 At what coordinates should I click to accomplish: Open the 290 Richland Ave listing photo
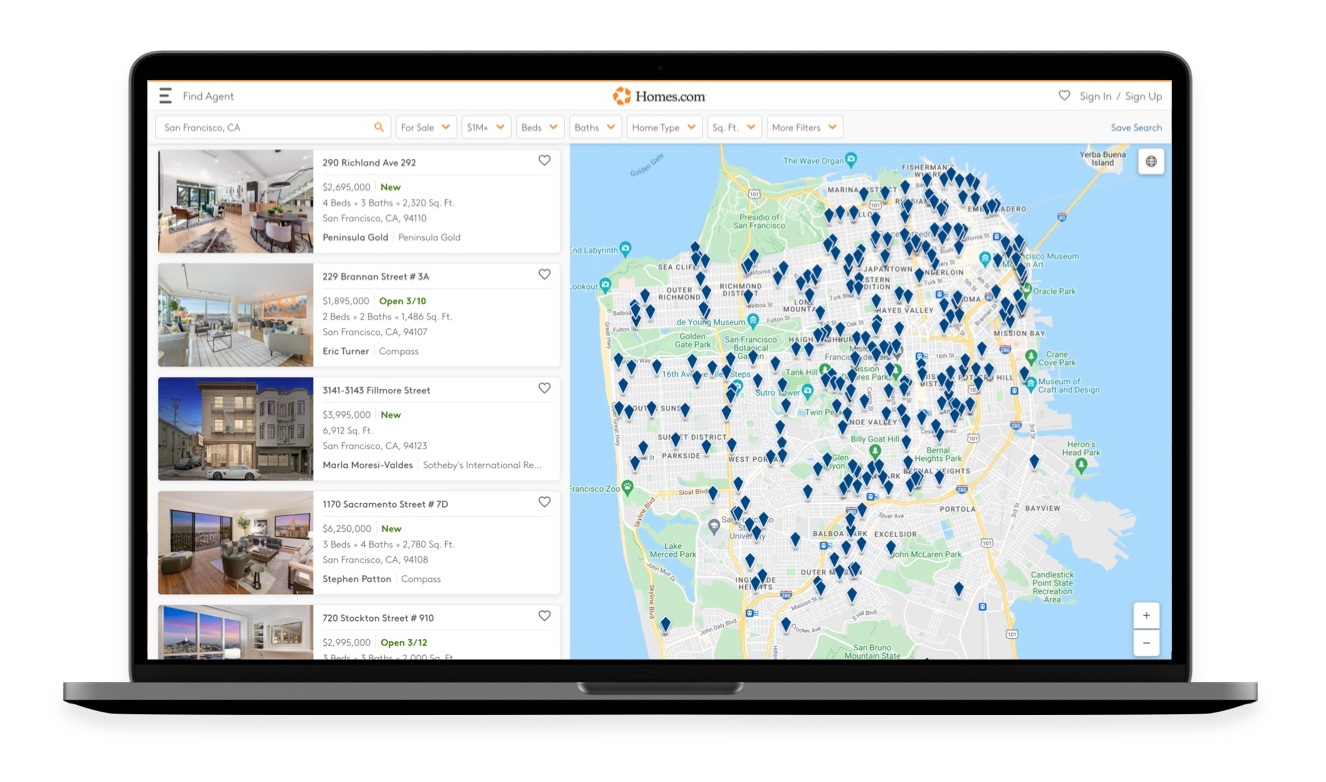coord(236,201)
